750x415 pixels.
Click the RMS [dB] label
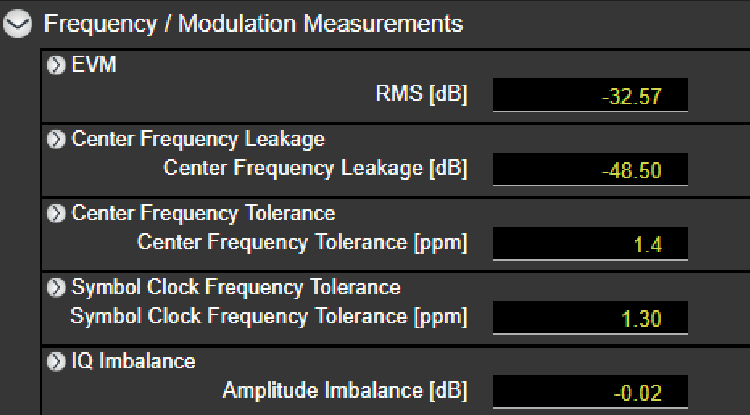(x=419, y=95)
